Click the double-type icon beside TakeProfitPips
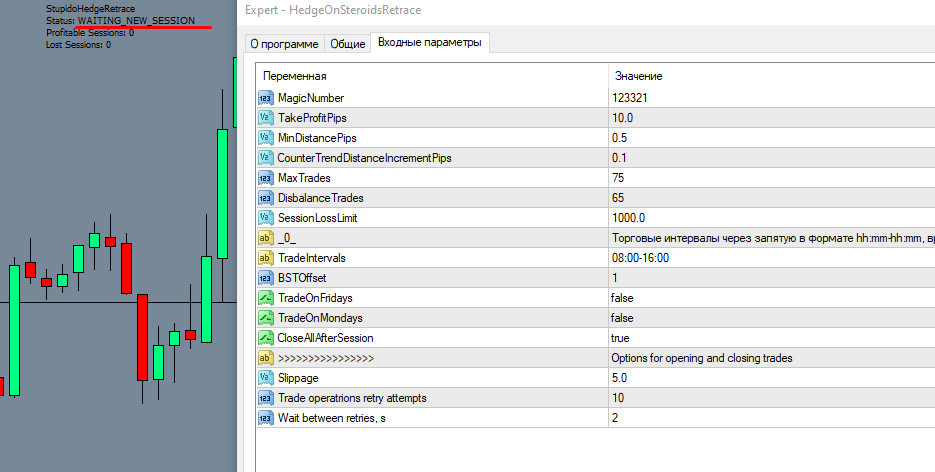 (265, 118)
